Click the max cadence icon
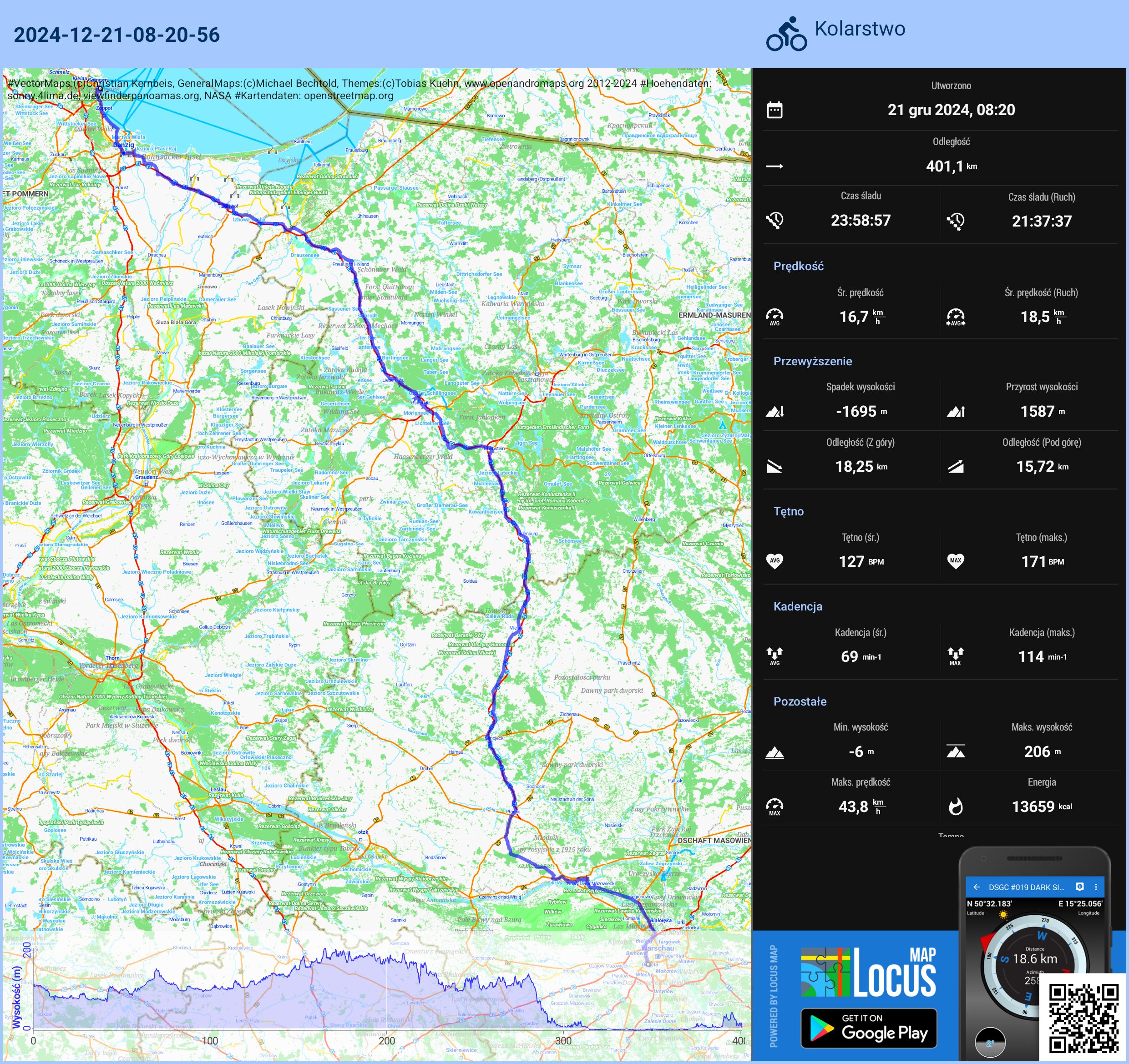 tap(956, 656)
